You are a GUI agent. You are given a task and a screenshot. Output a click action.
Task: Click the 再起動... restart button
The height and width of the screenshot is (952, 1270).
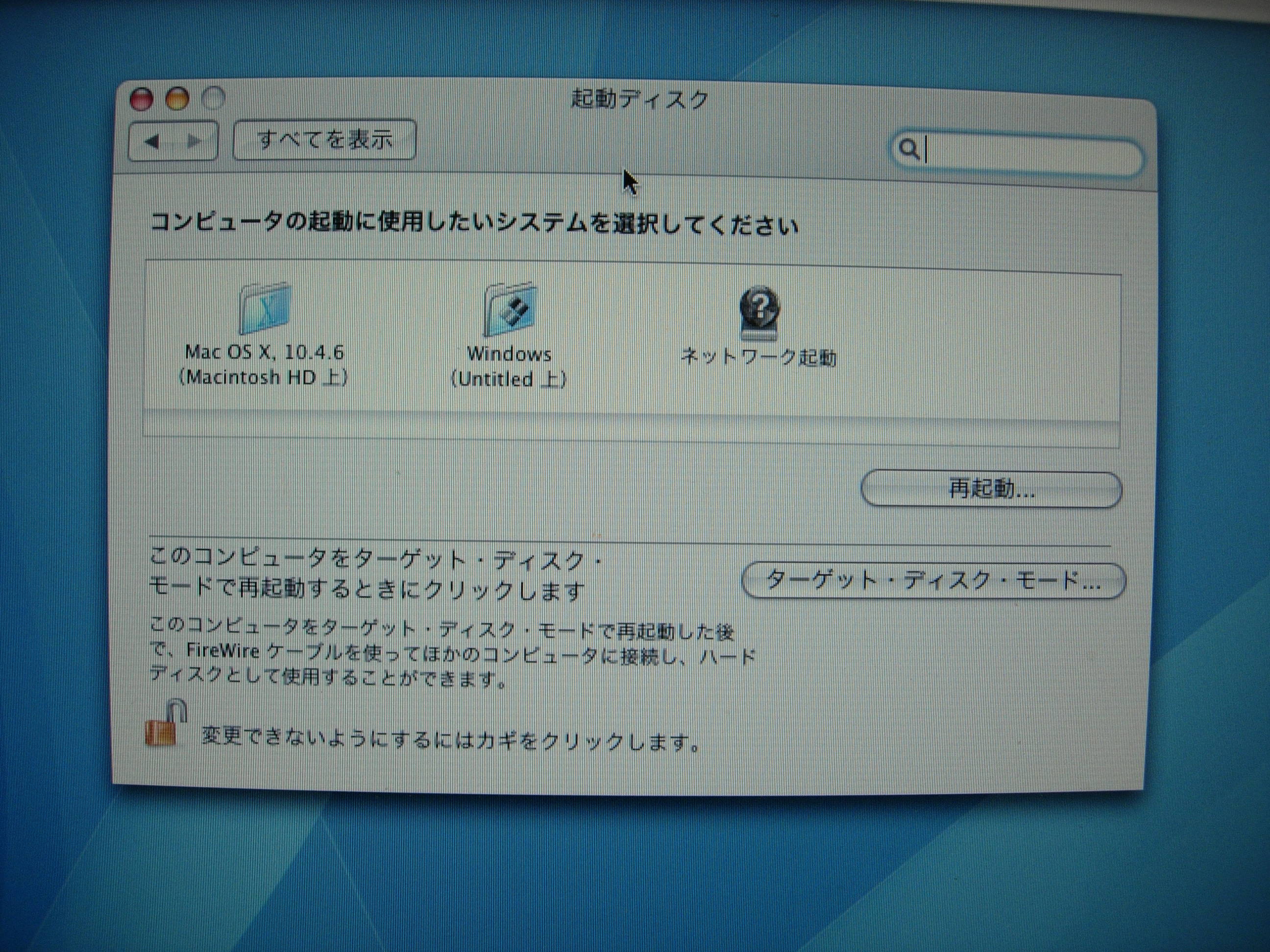(991, 489)
